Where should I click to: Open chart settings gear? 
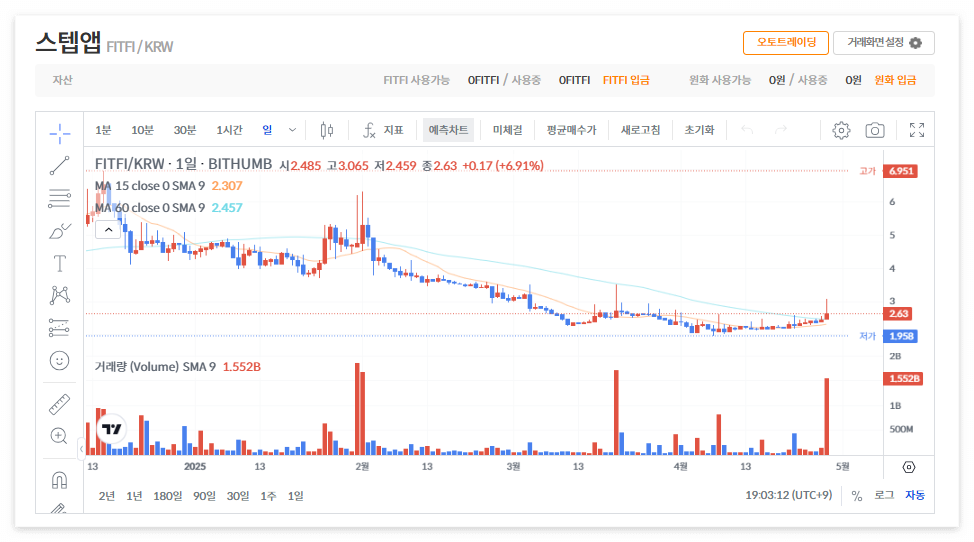(841, 130)
